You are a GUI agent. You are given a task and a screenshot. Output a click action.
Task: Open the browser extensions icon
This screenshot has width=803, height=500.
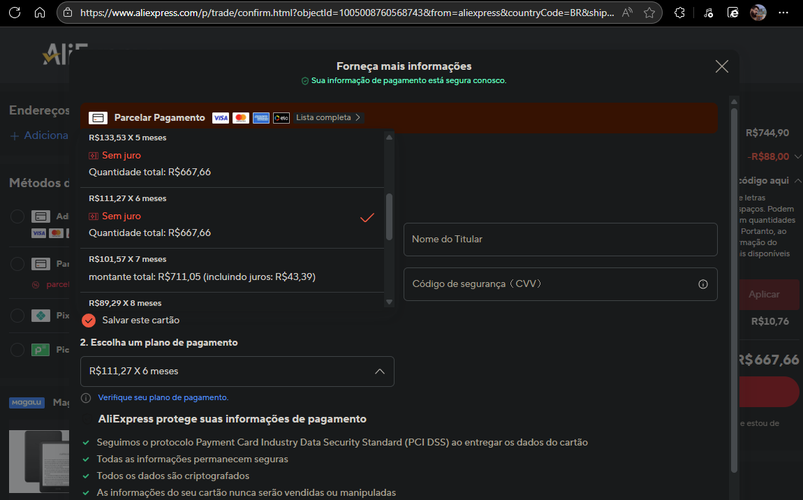(x=680, y=13)
